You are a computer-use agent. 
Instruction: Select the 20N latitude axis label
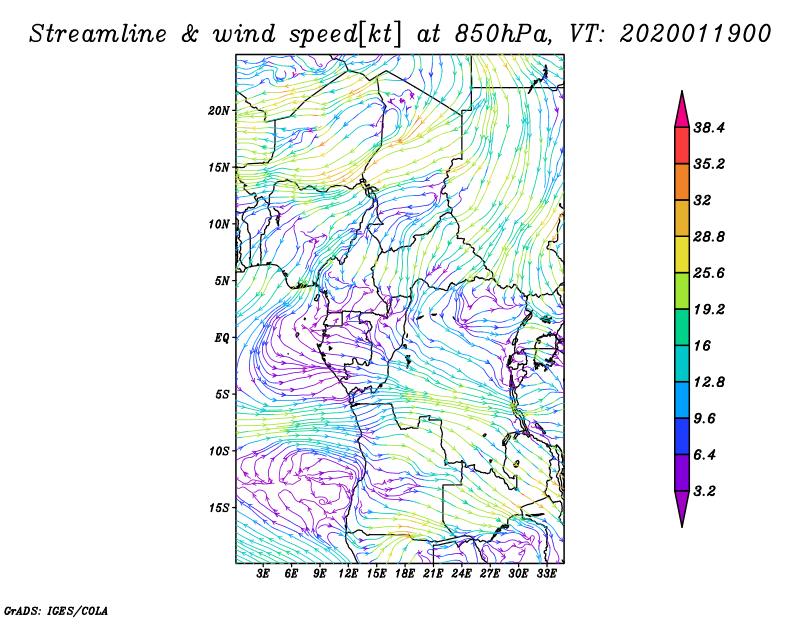219,110
